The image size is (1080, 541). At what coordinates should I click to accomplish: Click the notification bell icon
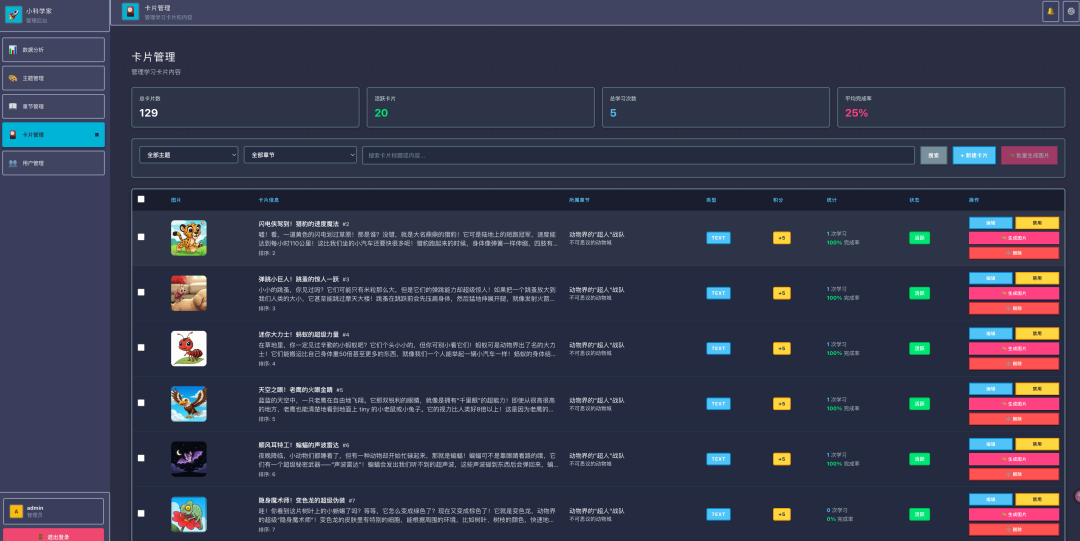coord(1050,11)
